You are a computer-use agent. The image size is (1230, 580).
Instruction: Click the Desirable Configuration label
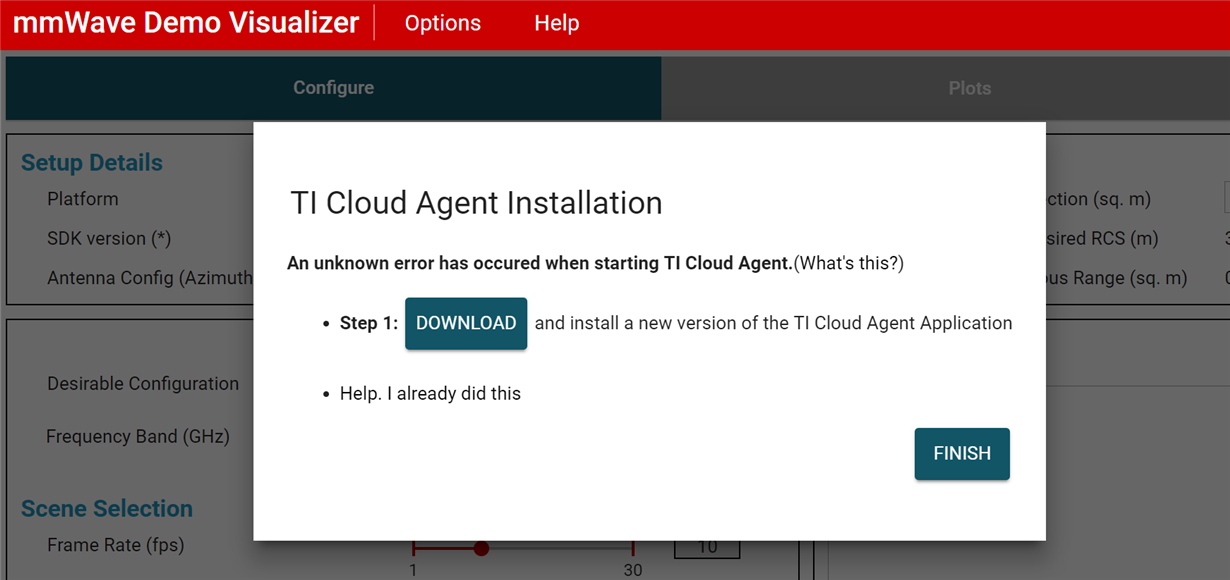click(x=143, y=384)
